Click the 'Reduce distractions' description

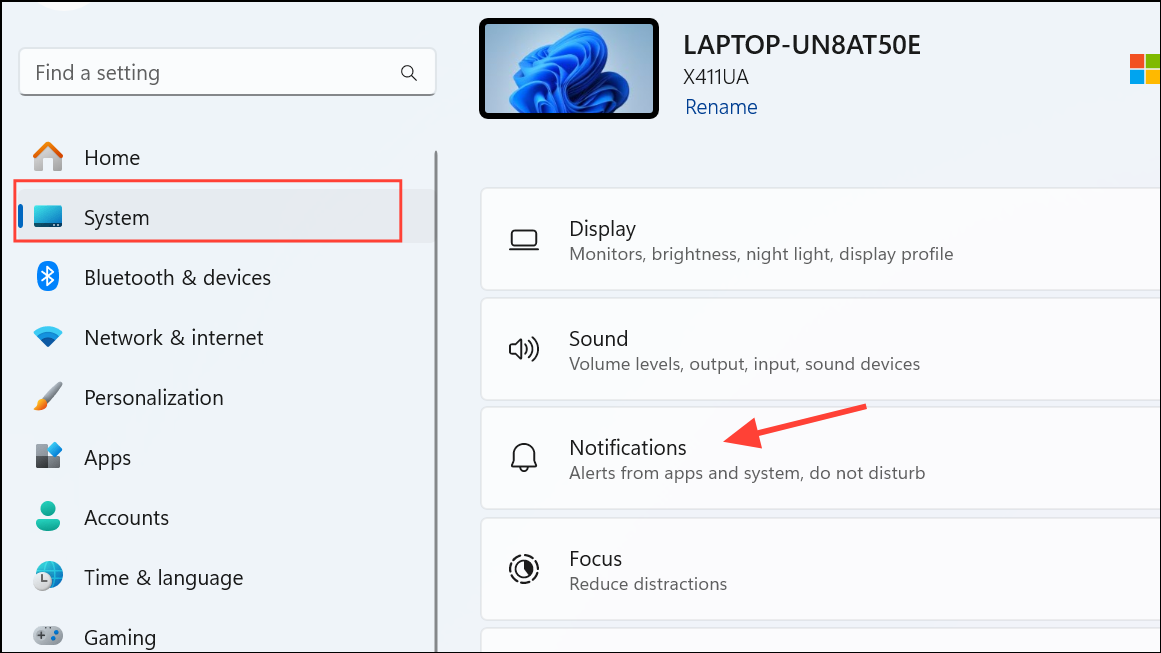[x=648, y=584]
